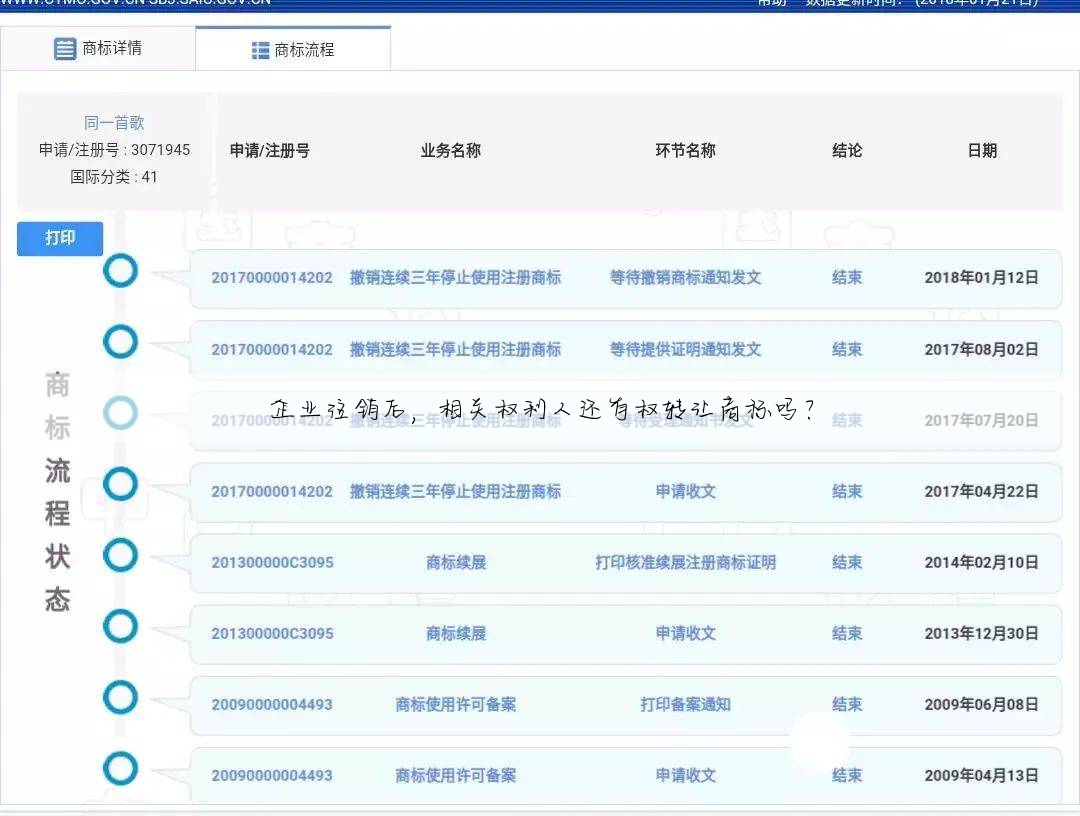
Task: Click 商标使用许可备案 in the 2009年06月08日 row
Action: click(x=455, y=704)
